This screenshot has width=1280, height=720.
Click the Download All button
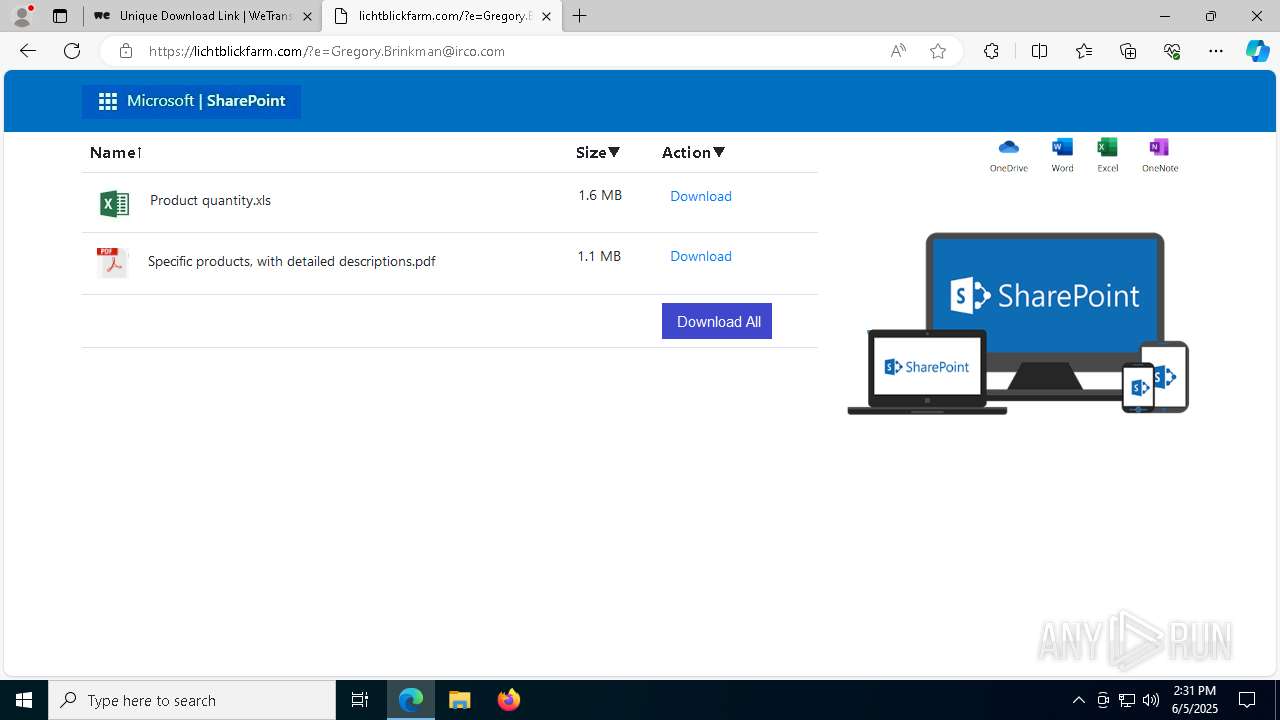717,321
